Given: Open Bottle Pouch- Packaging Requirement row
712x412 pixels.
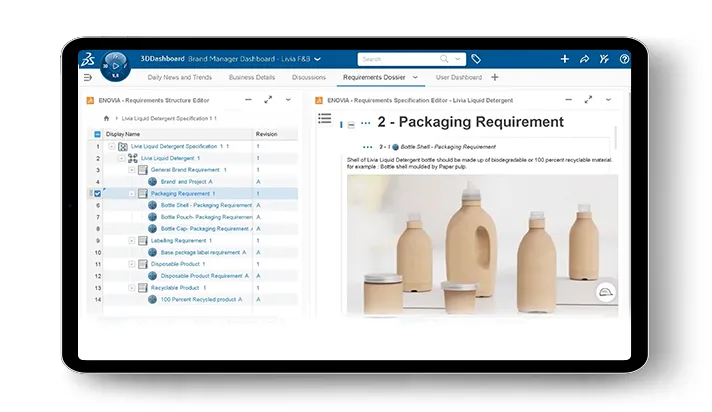Looking at the screenshot, I should click(206, 217).
